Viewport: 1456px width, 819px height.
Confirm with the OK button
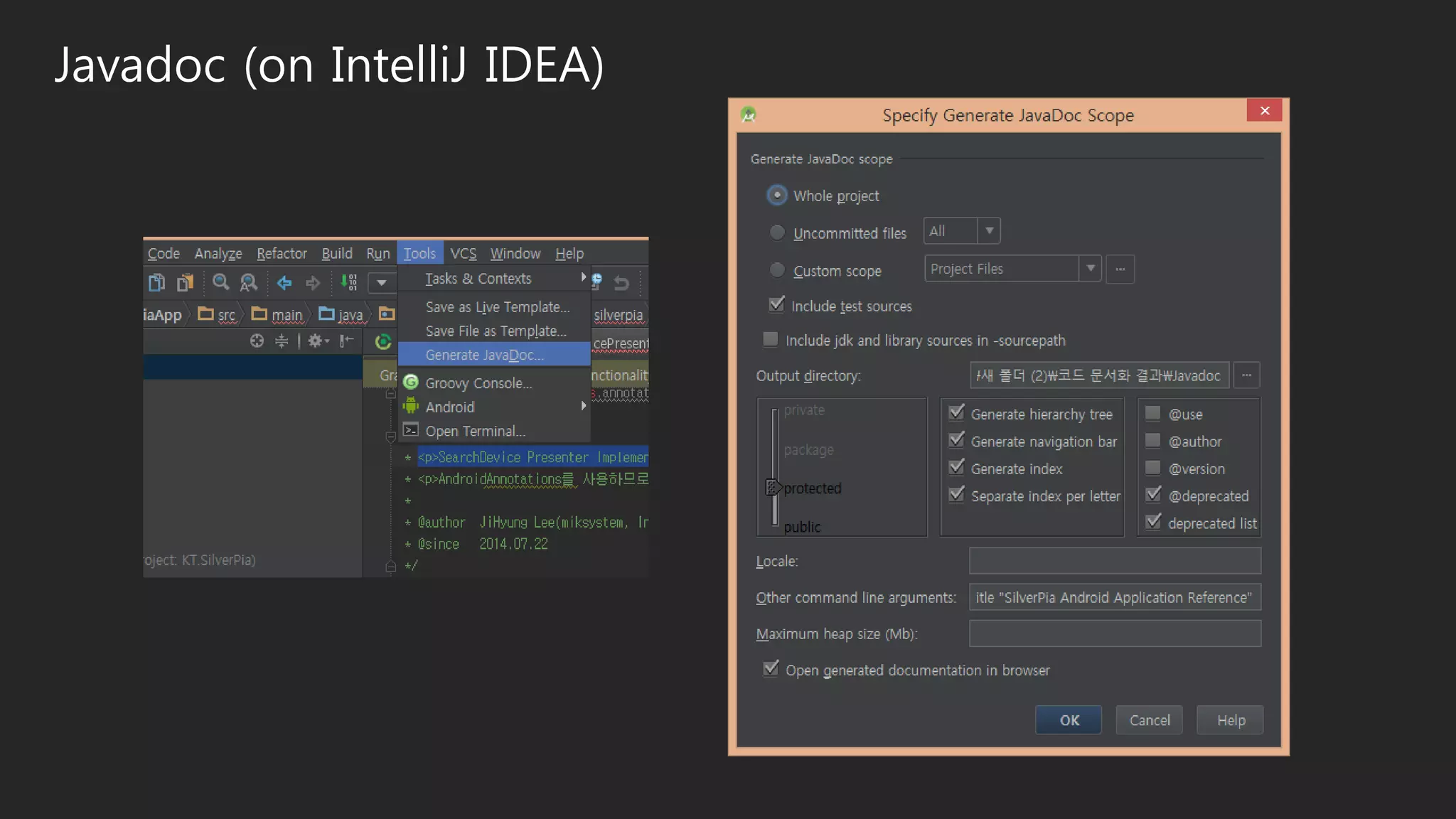[x=1069, y=719]
